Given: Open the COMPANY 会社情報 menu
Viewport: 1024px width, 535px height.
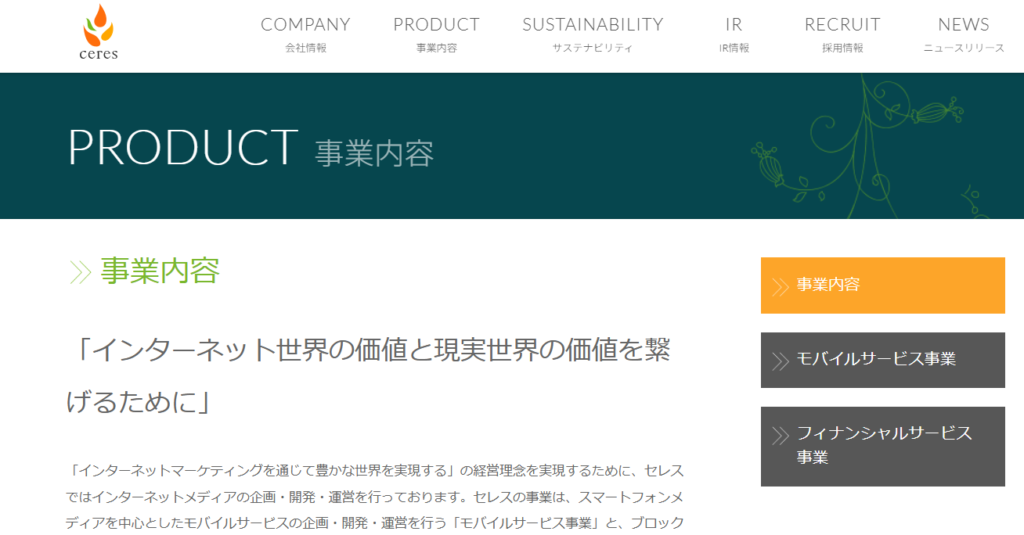Looking at the screenshot, I should click(305, 34).
